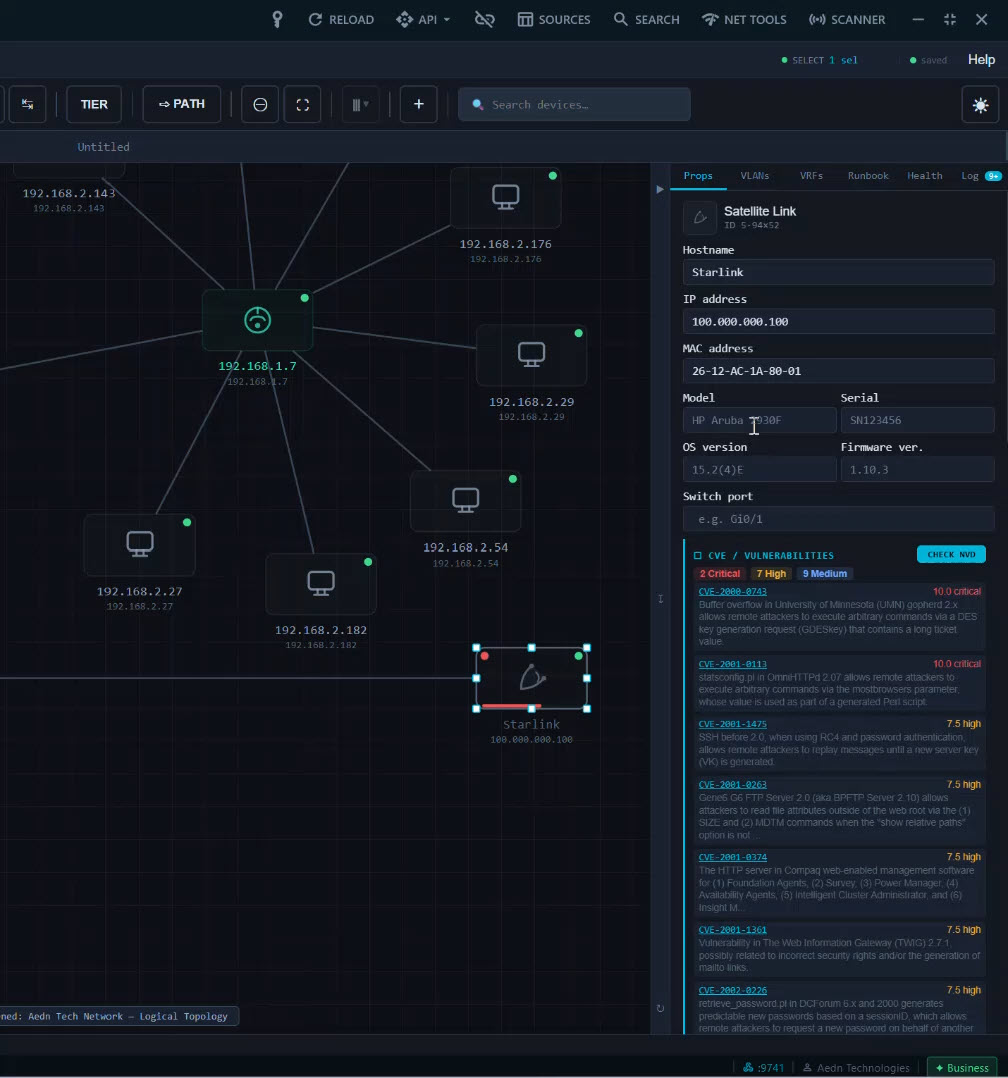Click Aedn Technologies user entry

point(855,1068)
